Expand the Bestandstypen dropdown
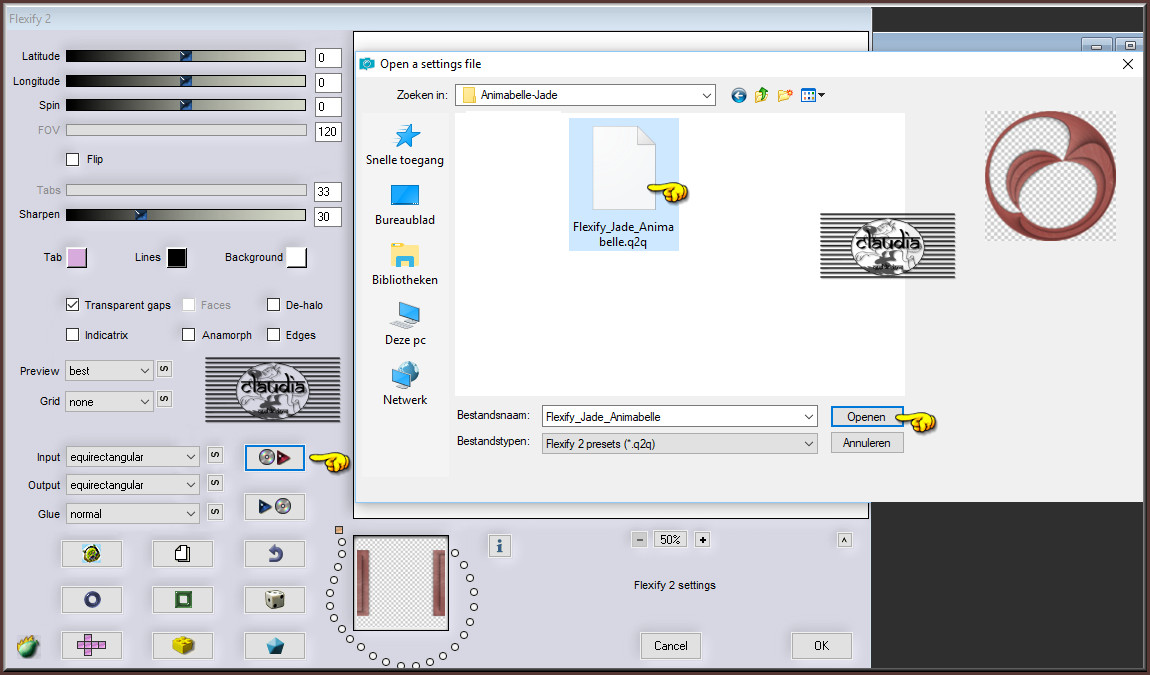This screenshot has height=675, width=1150. pos(680,444)
